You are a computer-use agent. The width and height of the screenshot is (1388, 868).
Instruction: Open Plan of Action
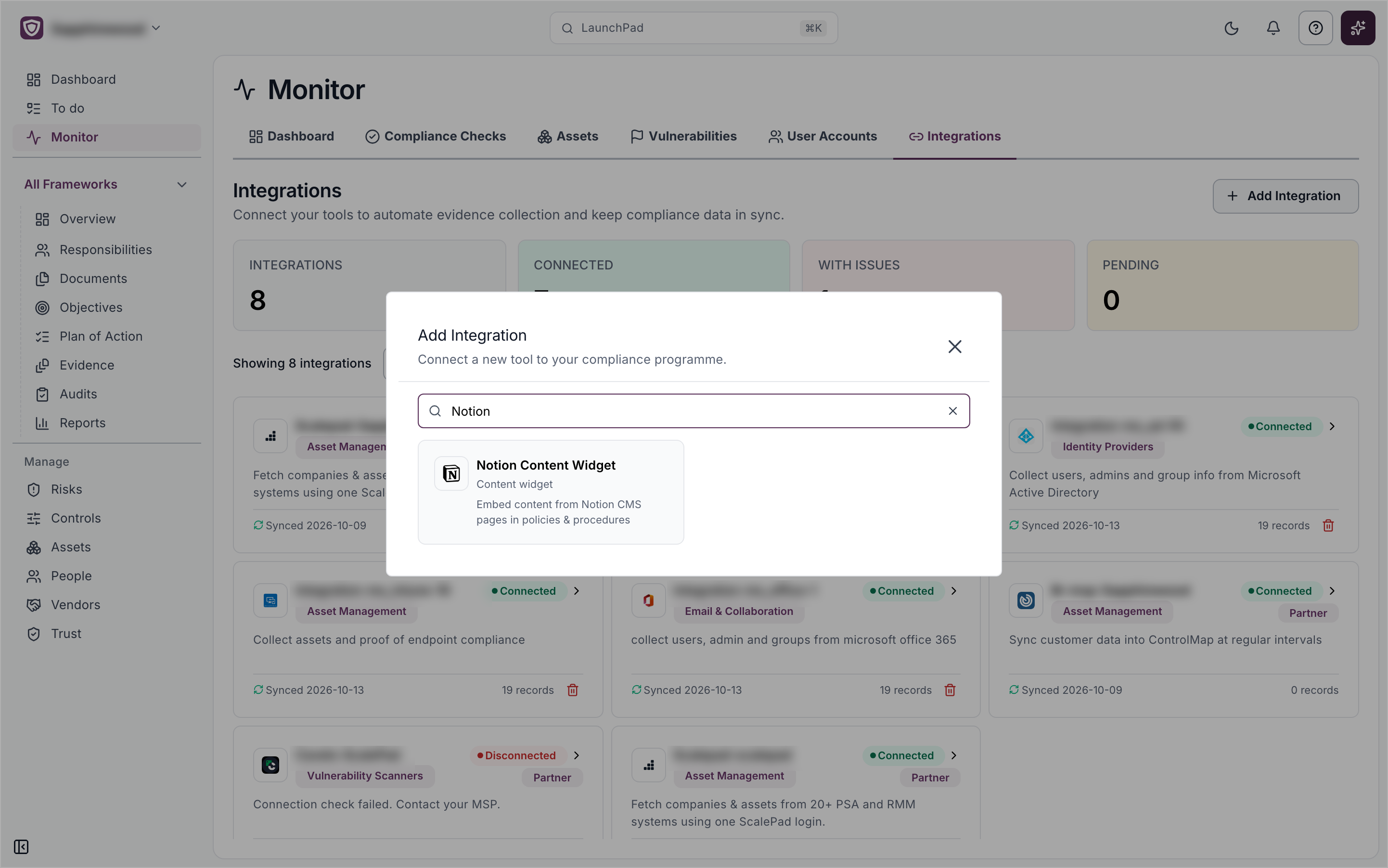(101, 336)
